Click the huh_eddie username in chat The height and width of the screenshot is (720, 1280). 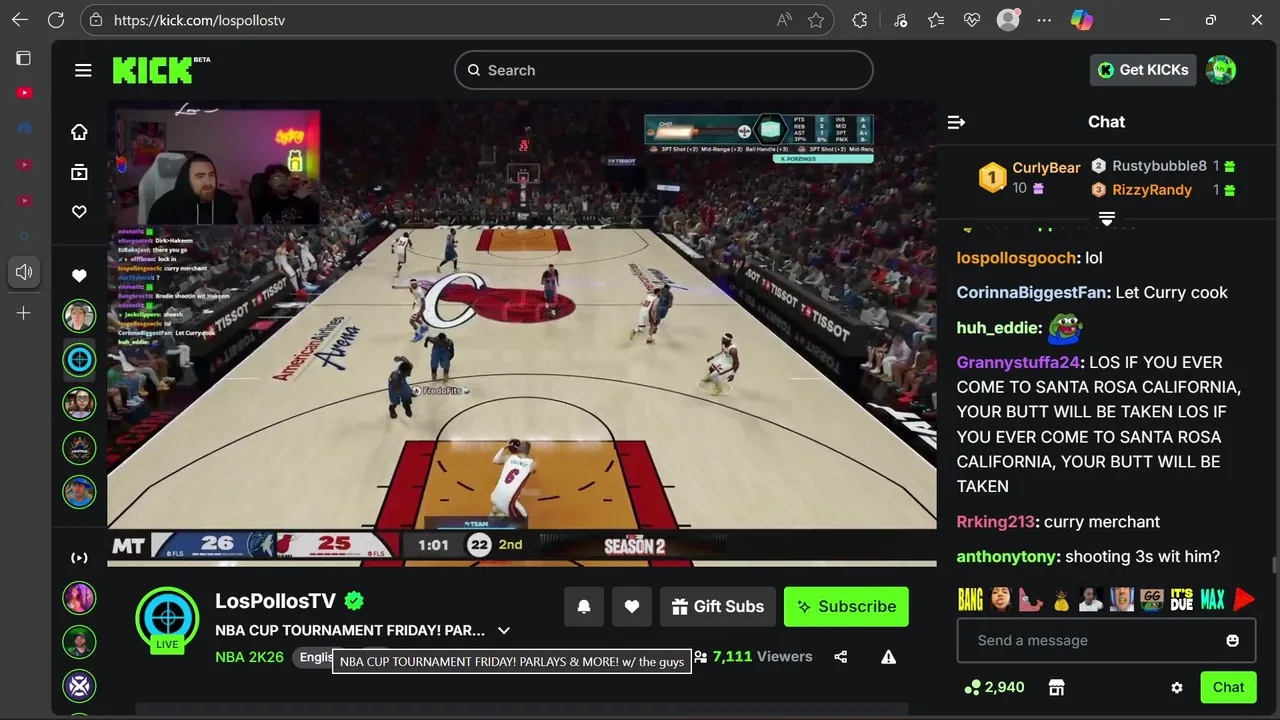(x=999, y=328)
